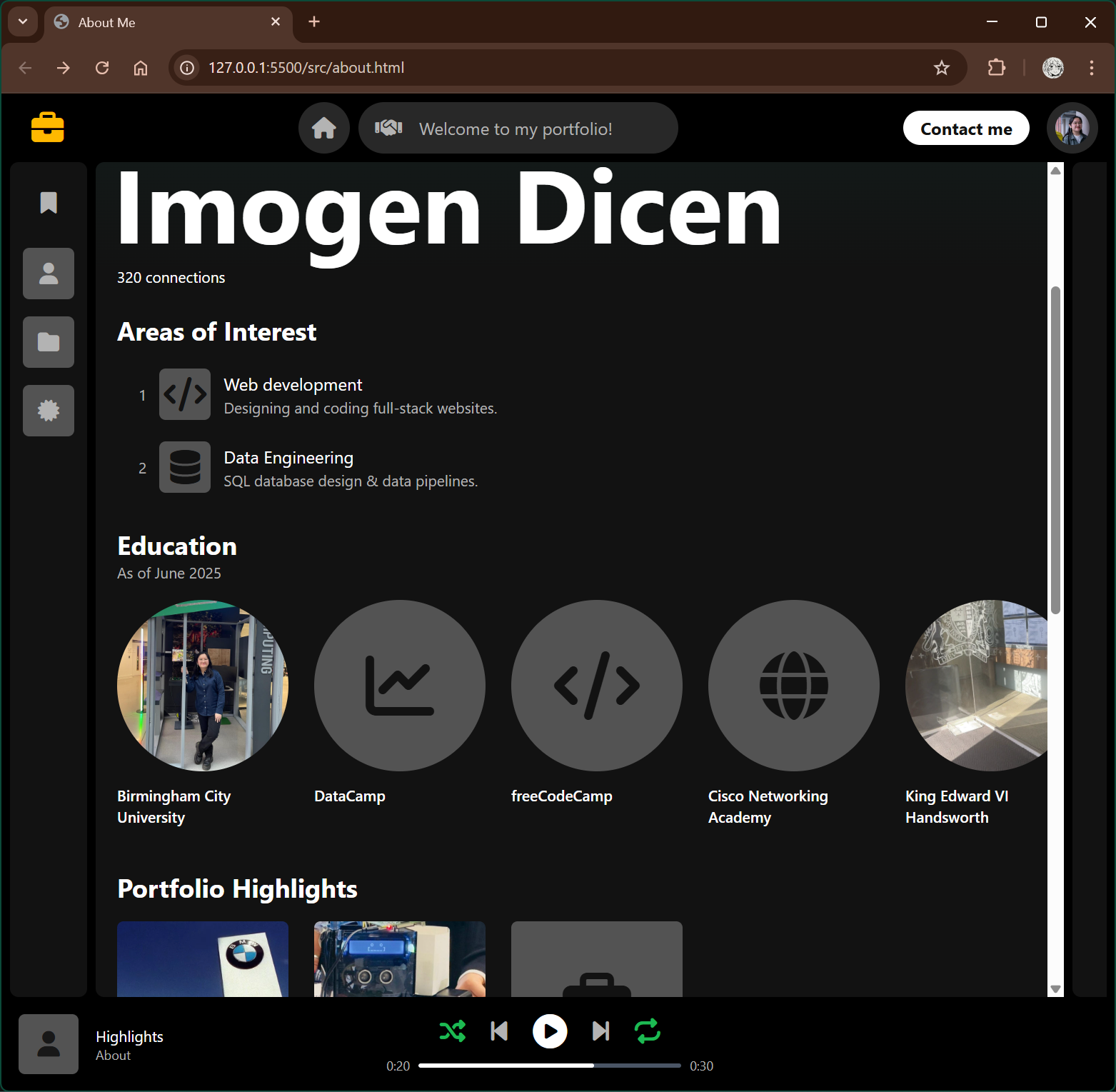Select the person profile sidebar icon
The image size is (1116, 1092).
pyautogui.click(x=49, y=274)
